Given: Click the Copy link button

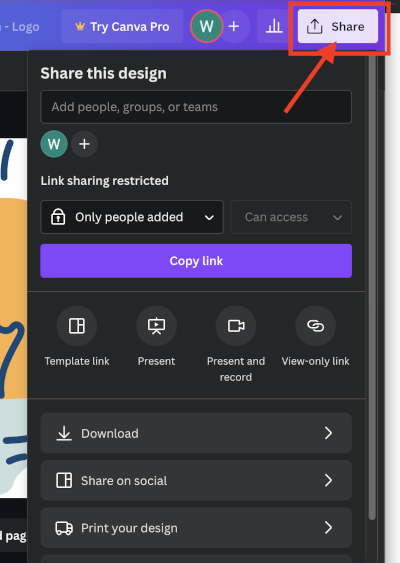Looking at the screenshot, I should (x=196, y=261).
